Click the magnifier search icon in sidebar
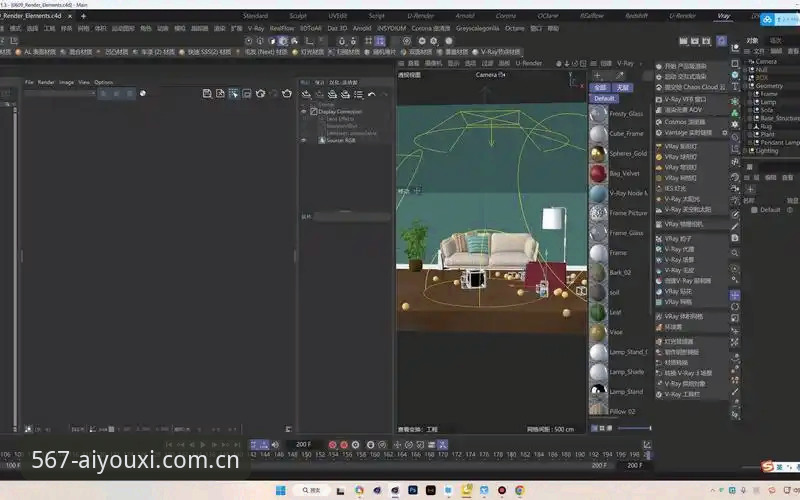The image size is (800, 500). [x=735, y=253]
